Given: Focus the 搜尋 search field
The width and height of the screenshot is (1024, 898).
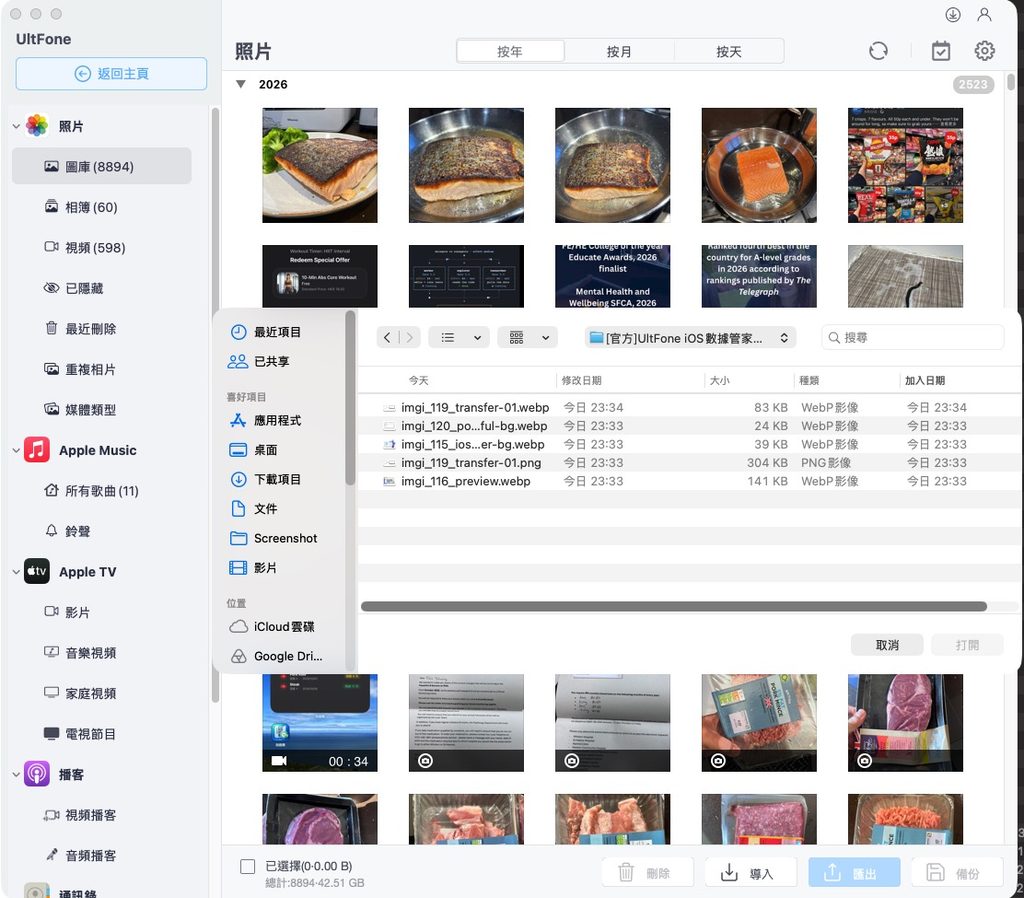Looking at the screenshot, I should coord(912,338).
